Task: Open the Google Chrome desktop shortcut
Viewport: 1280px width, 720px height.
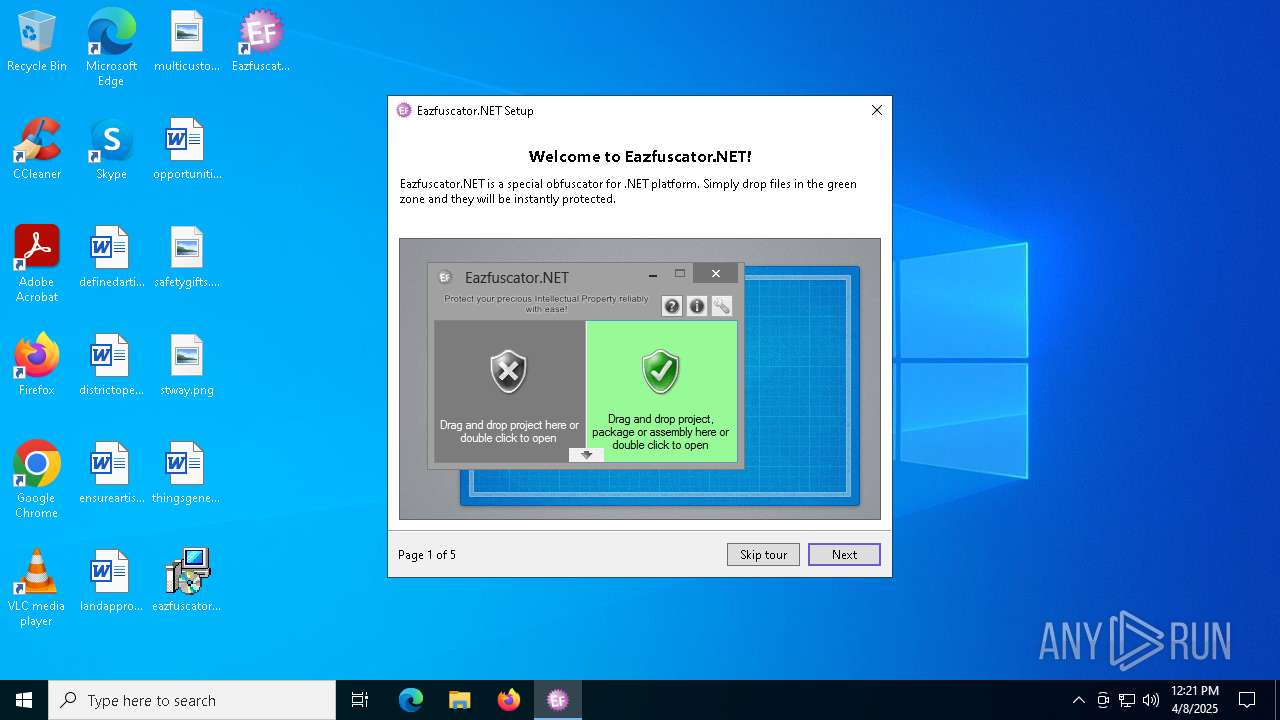Action: click(x=37, y=480)
